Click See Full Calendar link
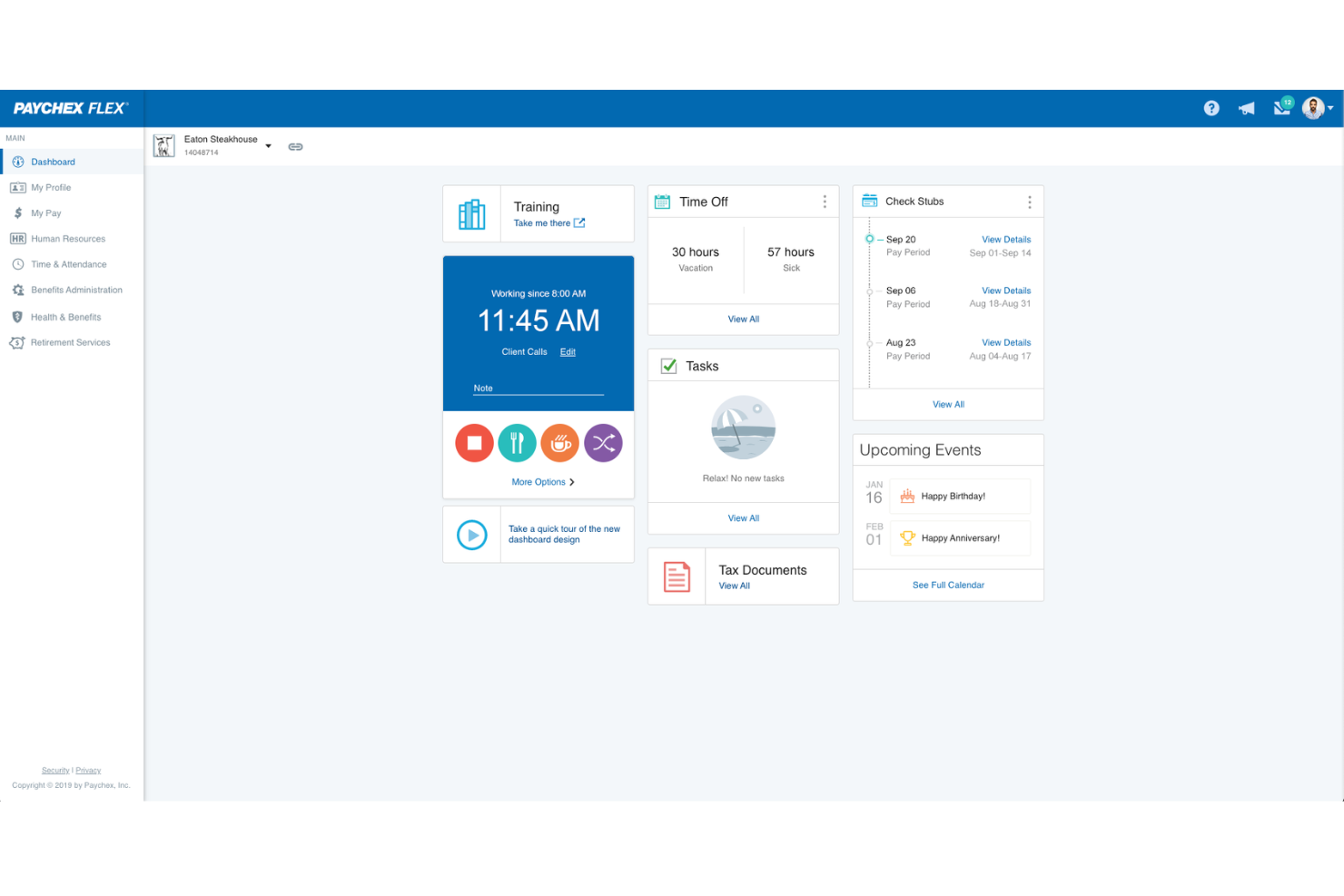Screen dimensions: 1344x896 (x=948, y=586)
